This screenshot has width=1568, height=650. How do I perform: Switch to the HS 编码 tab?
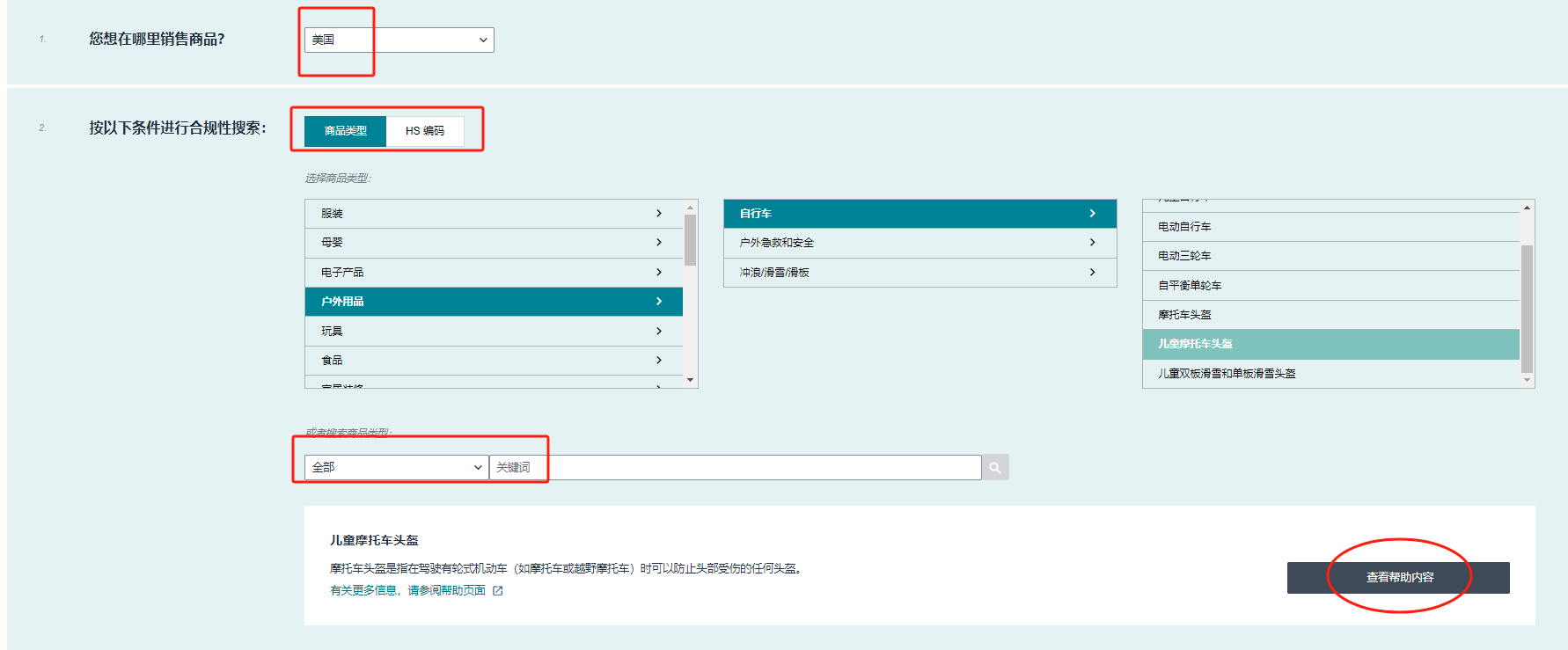click(x=425, y=131)
